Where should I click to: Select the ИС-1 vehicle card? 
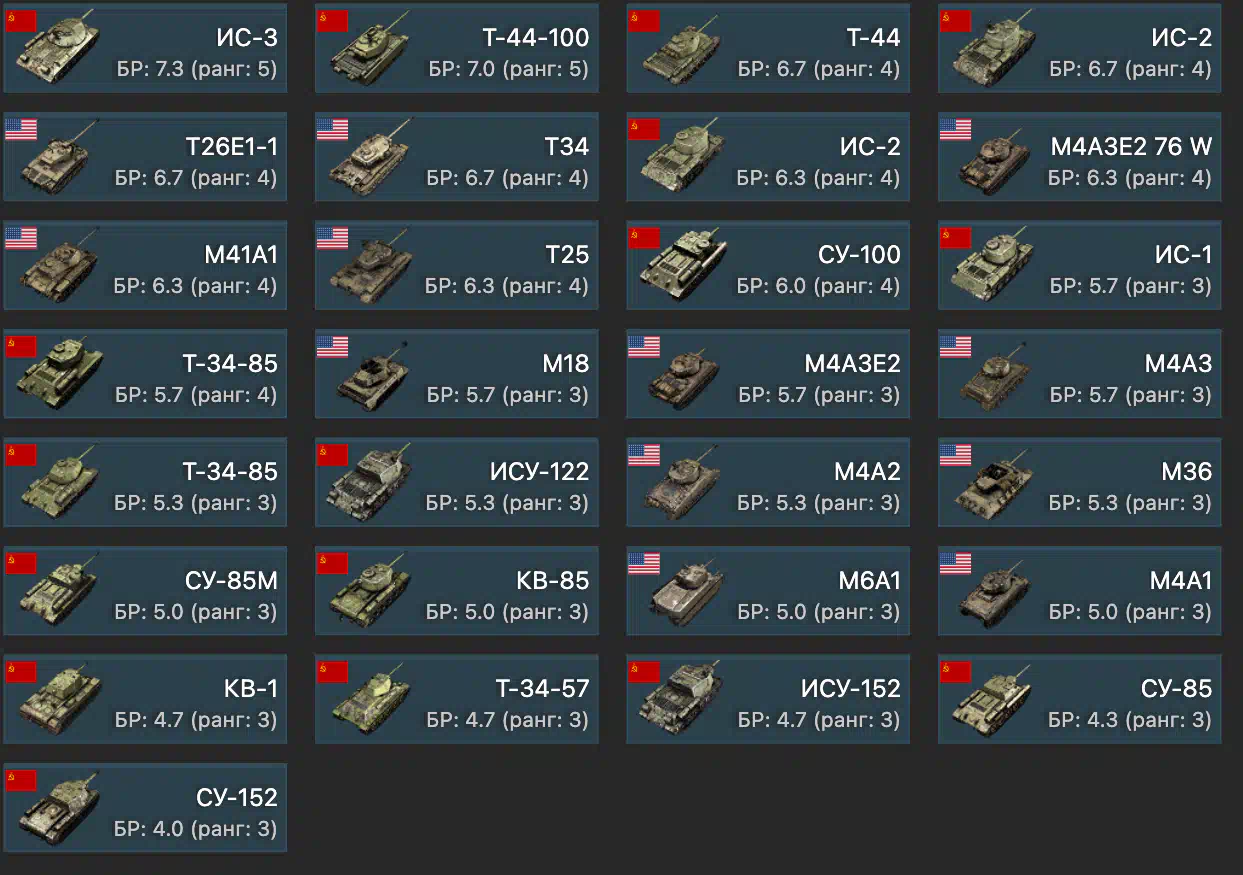pos(1080,265)
